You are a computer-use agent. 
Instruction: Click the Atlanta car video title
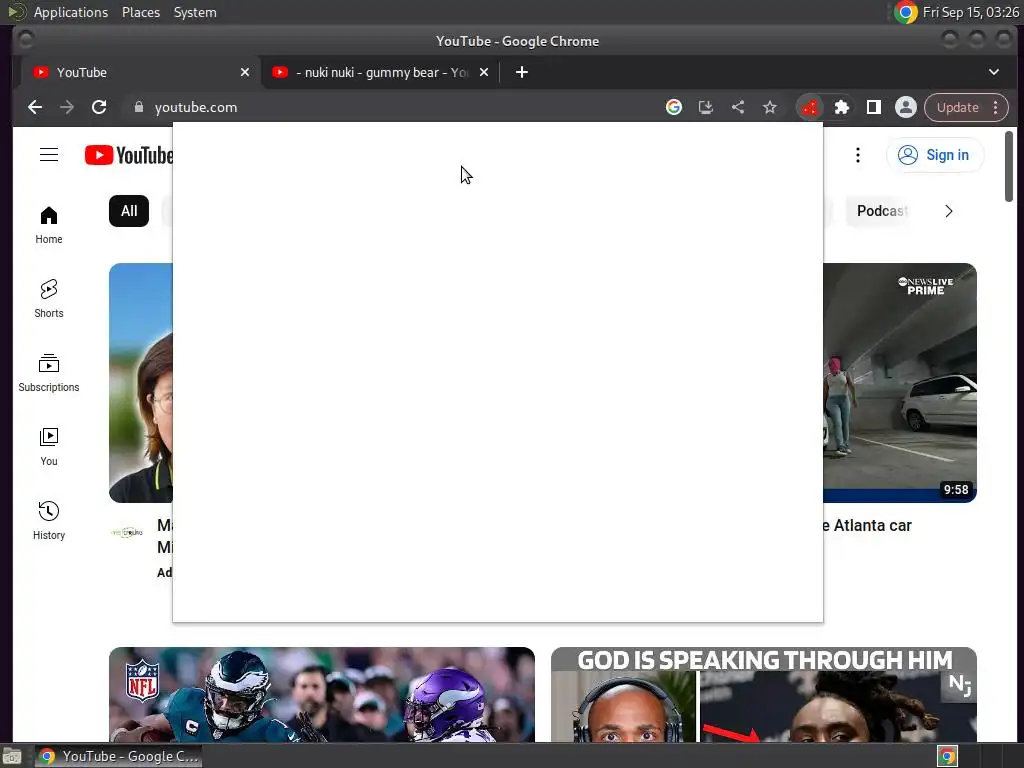tap(867, 526)
